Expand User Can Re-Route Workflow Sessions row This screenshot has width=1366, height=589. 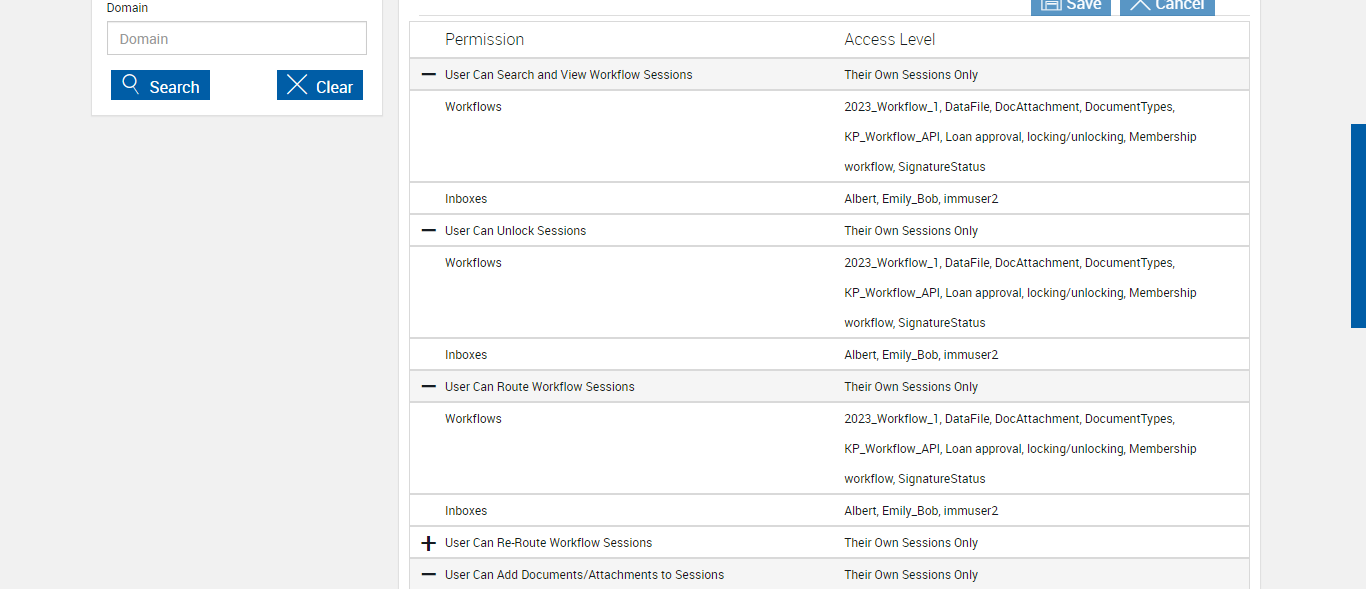(429, 543)
